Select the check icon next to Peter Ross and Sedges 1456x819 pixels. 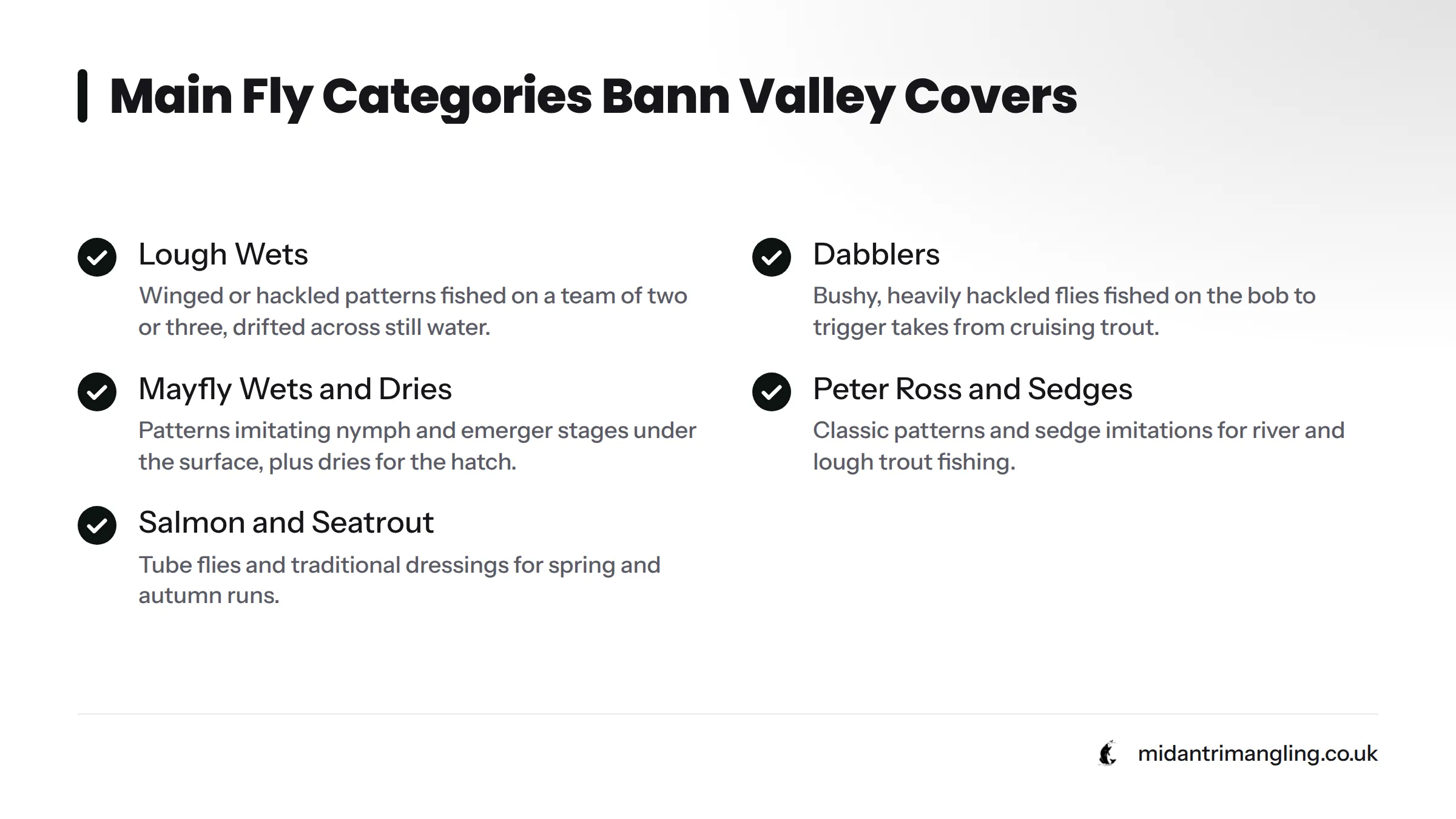pos(772,392)
